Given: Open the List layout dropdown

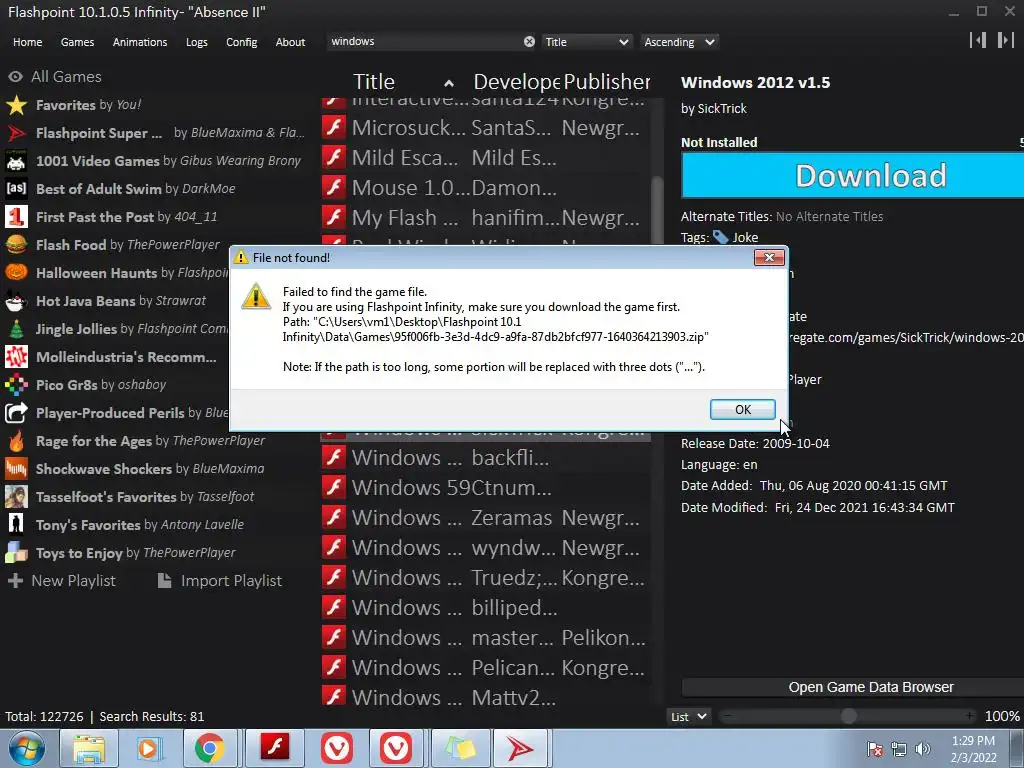Looking at the screenshot, I should [688, 716].
